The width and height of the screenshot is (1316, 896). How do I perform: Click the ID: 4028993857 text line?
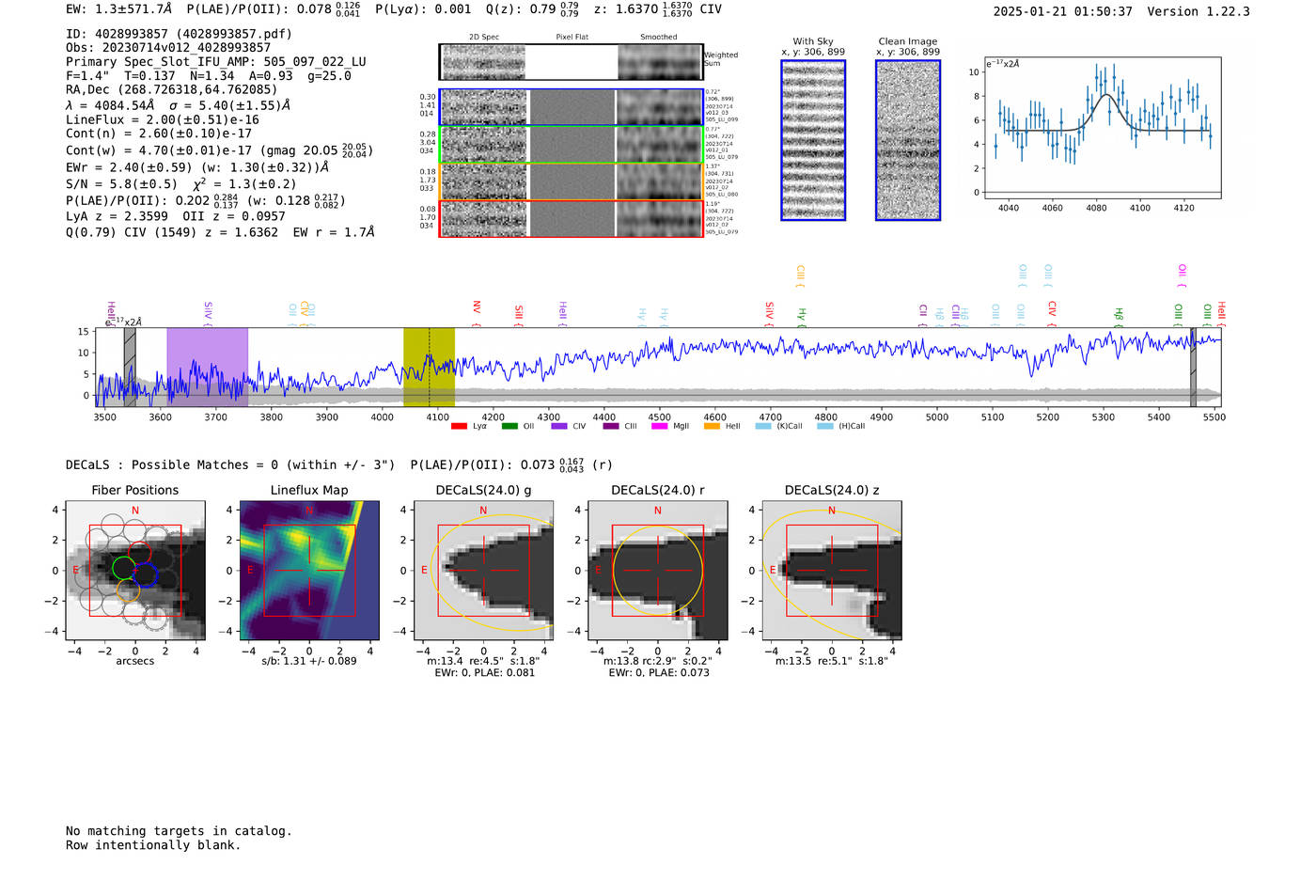[x=179, y=34]
